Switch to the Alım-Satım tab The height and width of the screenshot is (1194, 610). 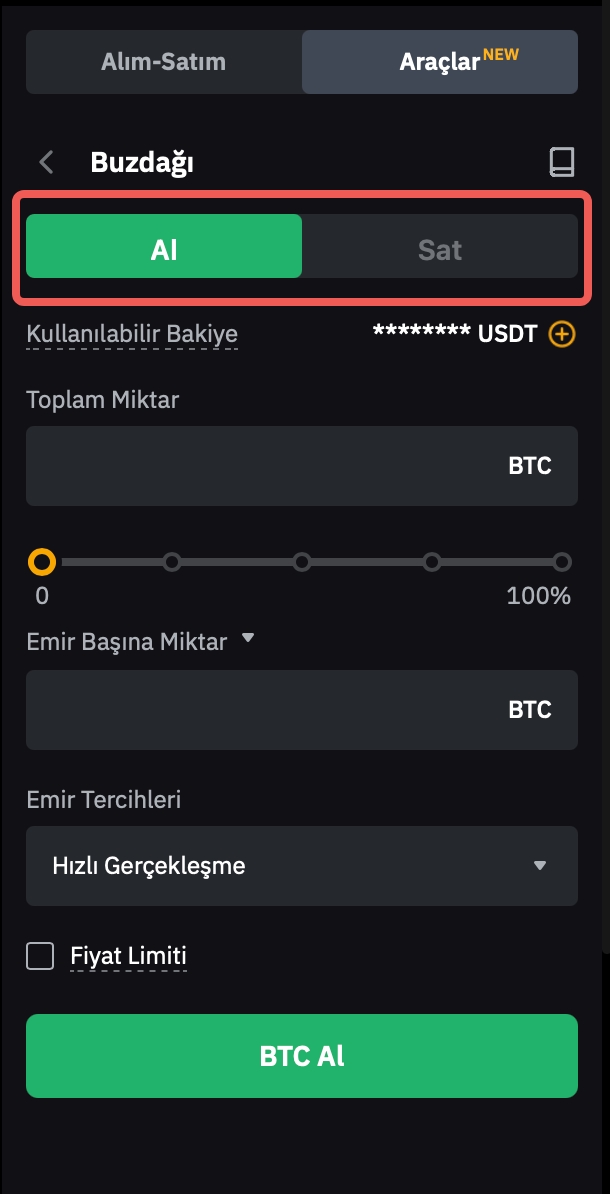(164, 61)
